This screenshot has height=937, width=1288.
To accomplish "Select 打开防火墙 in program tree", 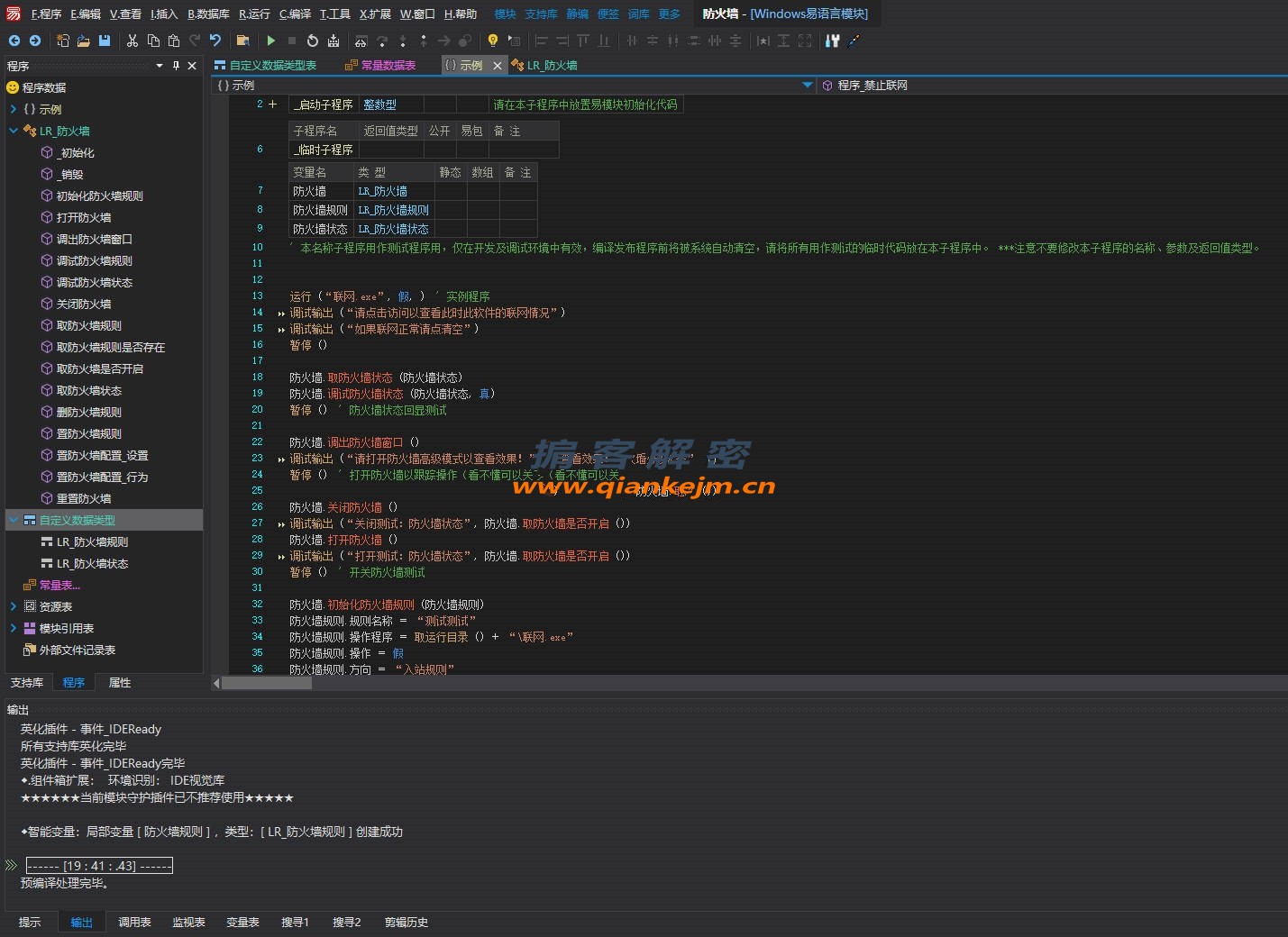I will coord(84,217).
